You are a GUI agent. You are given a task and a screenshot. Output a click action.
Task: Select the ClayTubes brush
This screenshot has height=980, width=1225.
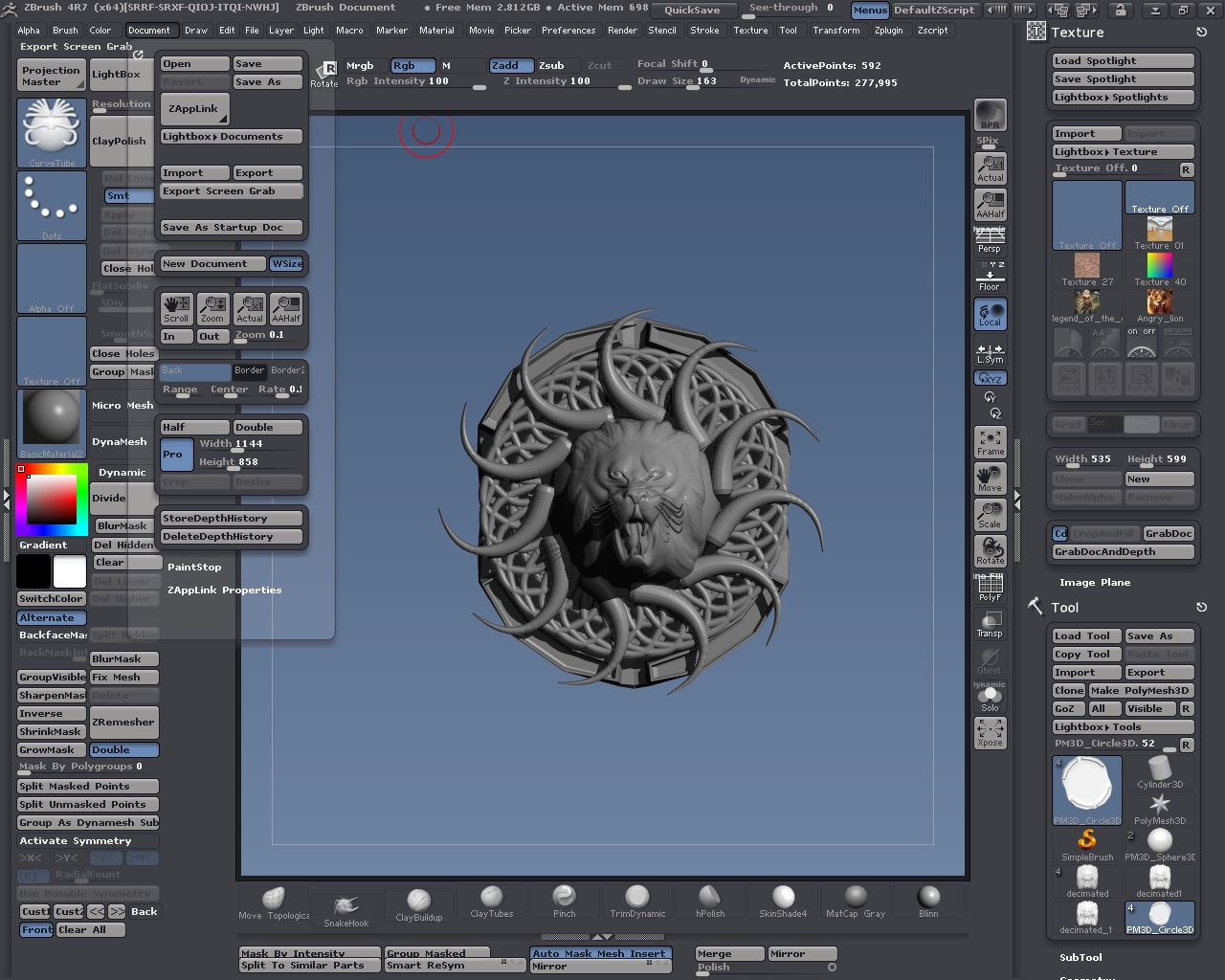492,902
